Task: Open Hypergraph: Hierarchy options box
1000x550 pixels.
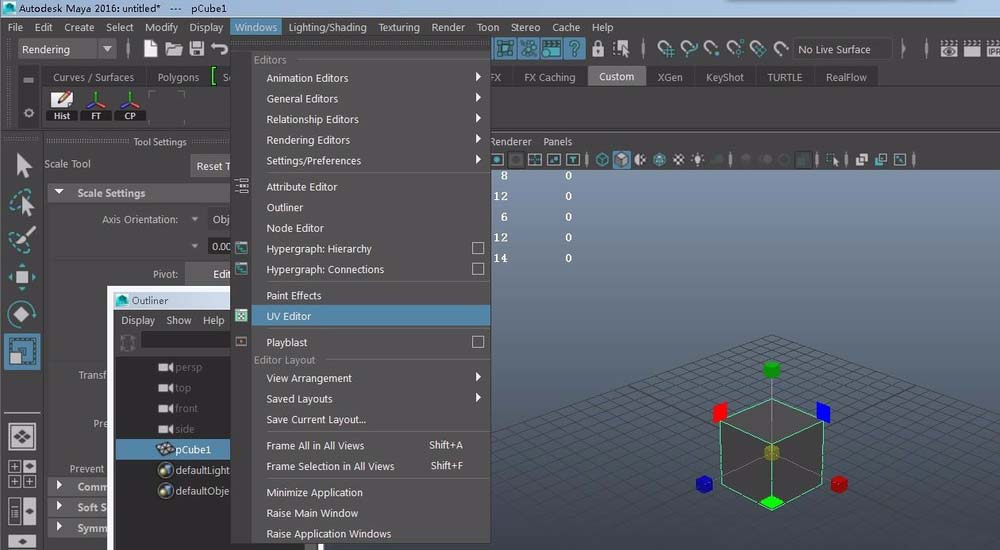Action: coord(478,249)
